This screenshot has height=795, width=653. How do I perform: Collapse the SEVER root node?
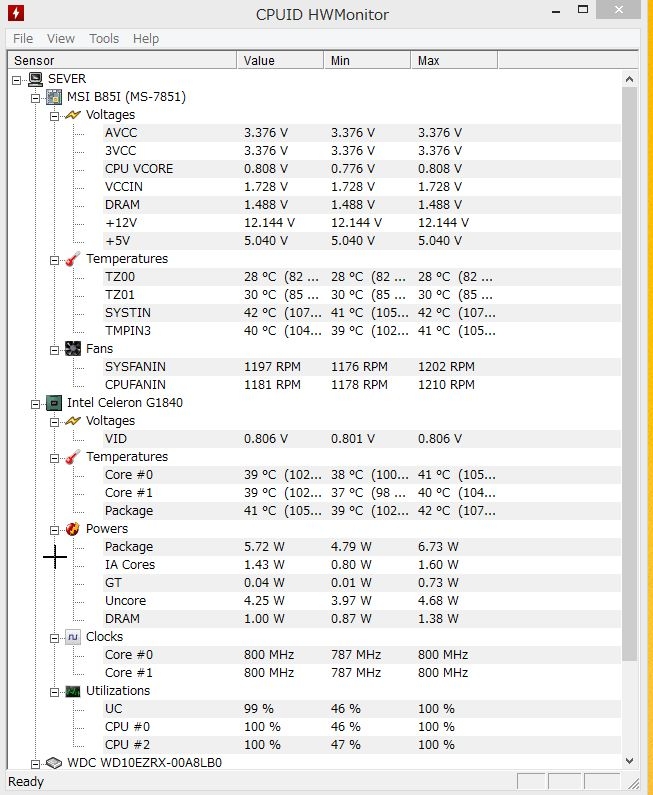coord(17,80)
